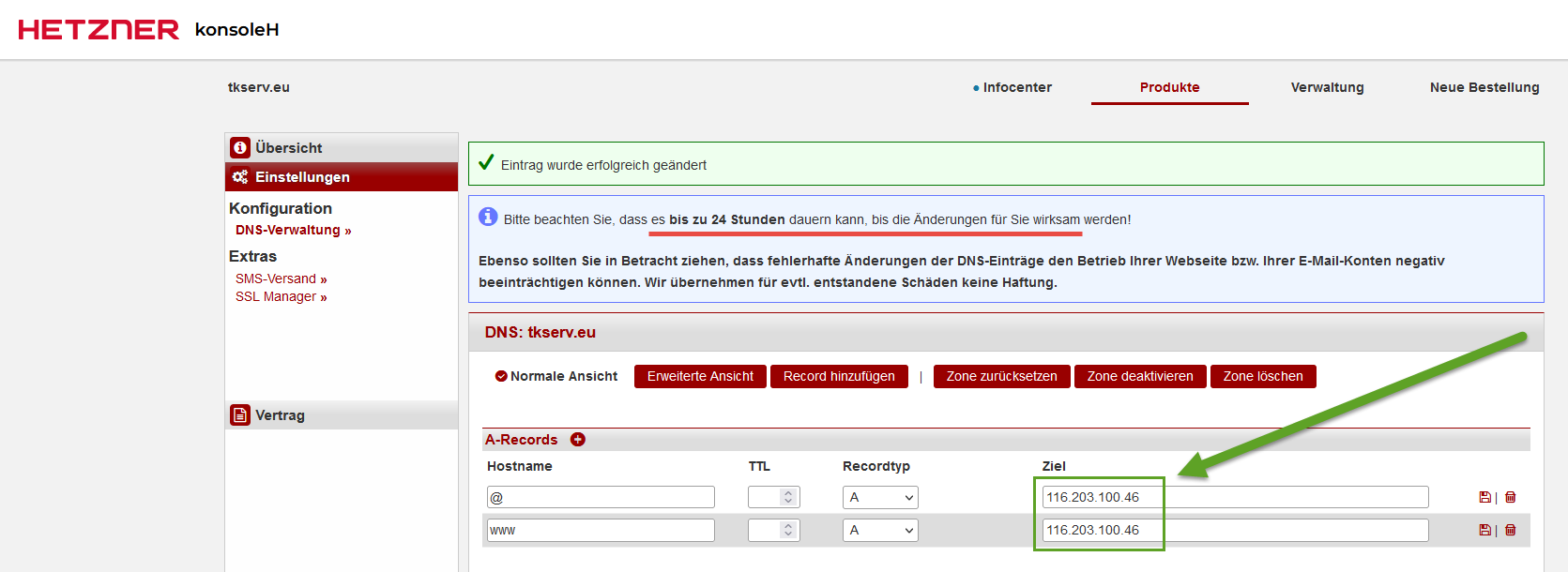Click the TTL stepper for www record
The image size is (1568, 572).
coord(788,531)
